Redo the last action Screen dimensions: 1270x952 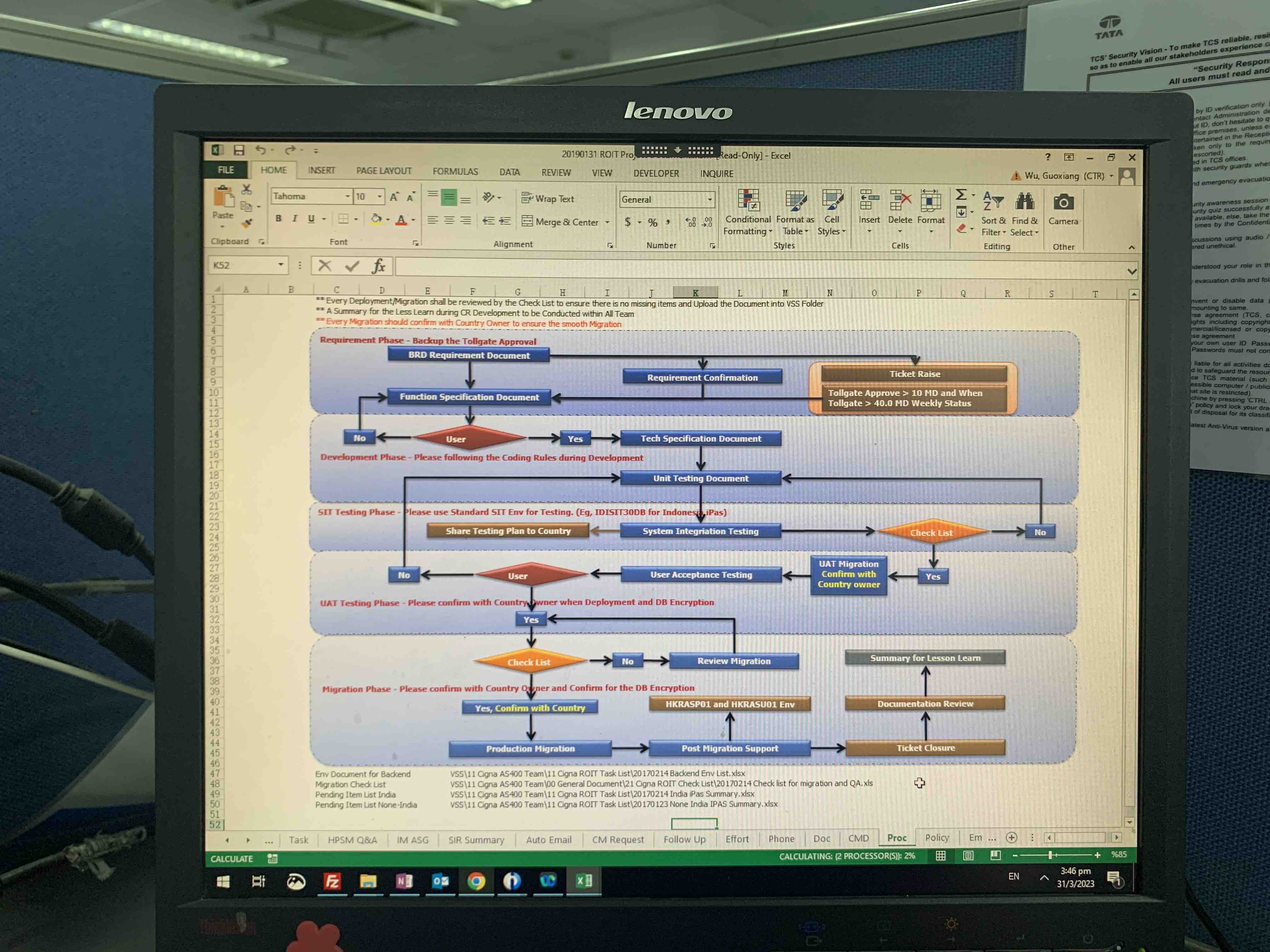point(290,150)
